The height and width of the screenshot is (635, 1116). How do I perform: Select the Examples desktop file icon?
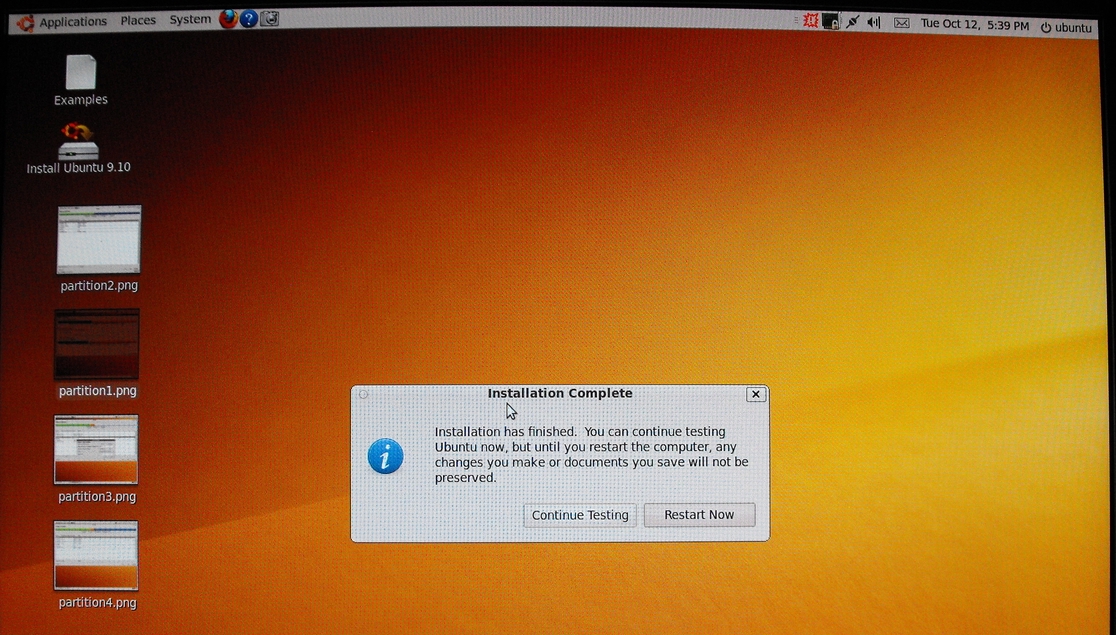[81, 73]
